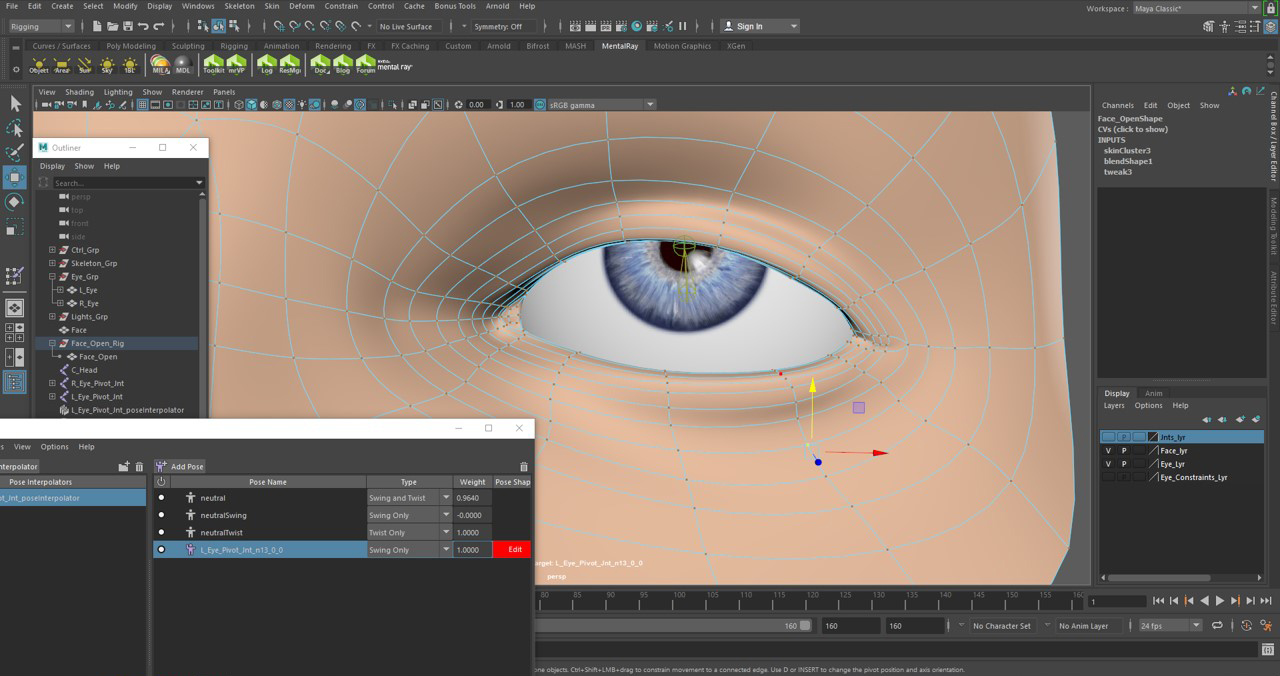The height and width of the screenshot is (676, 1280).
Task: Toggle visibility V of Face_lyr layer
Action: click(x=1108, y=451)
